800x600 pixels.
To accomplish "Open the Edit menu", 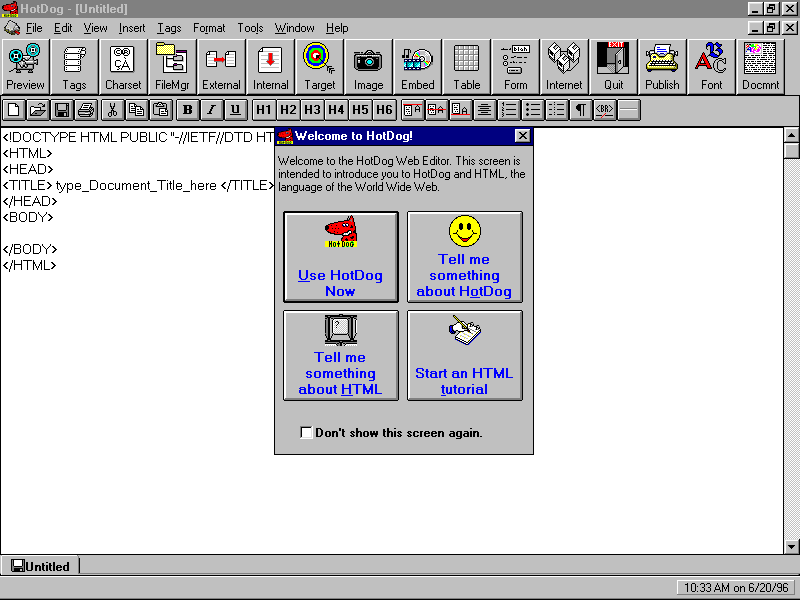I will pos(63,28).
